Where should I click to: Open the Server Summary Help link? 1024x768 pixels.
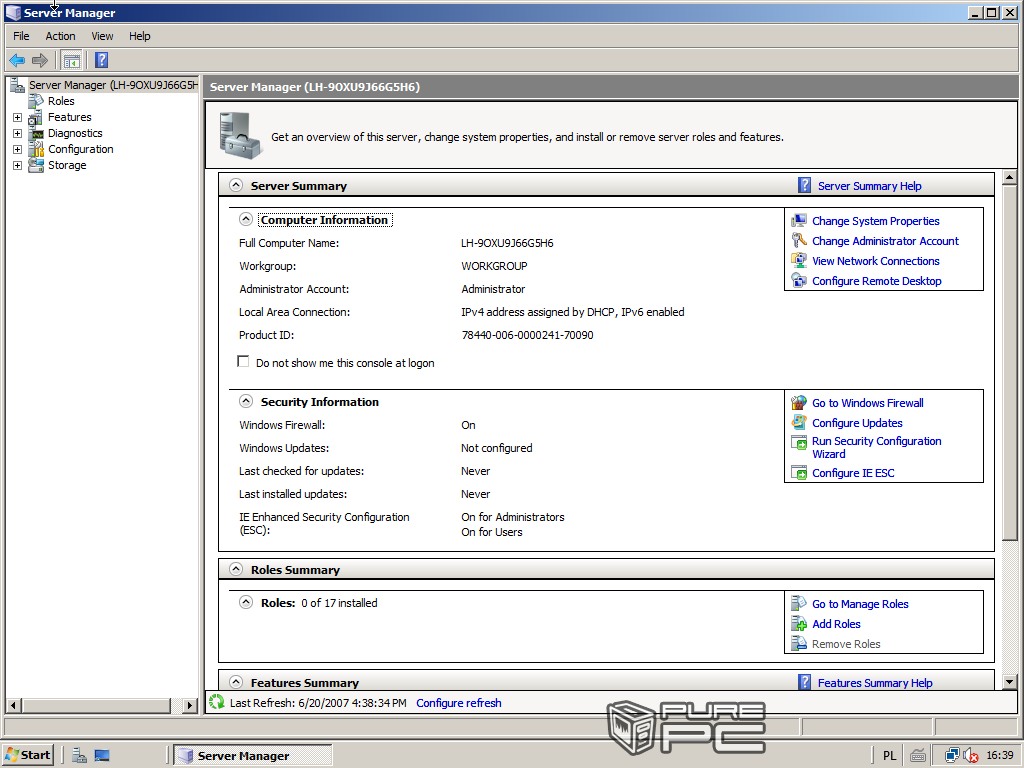(x=870, y=186)
